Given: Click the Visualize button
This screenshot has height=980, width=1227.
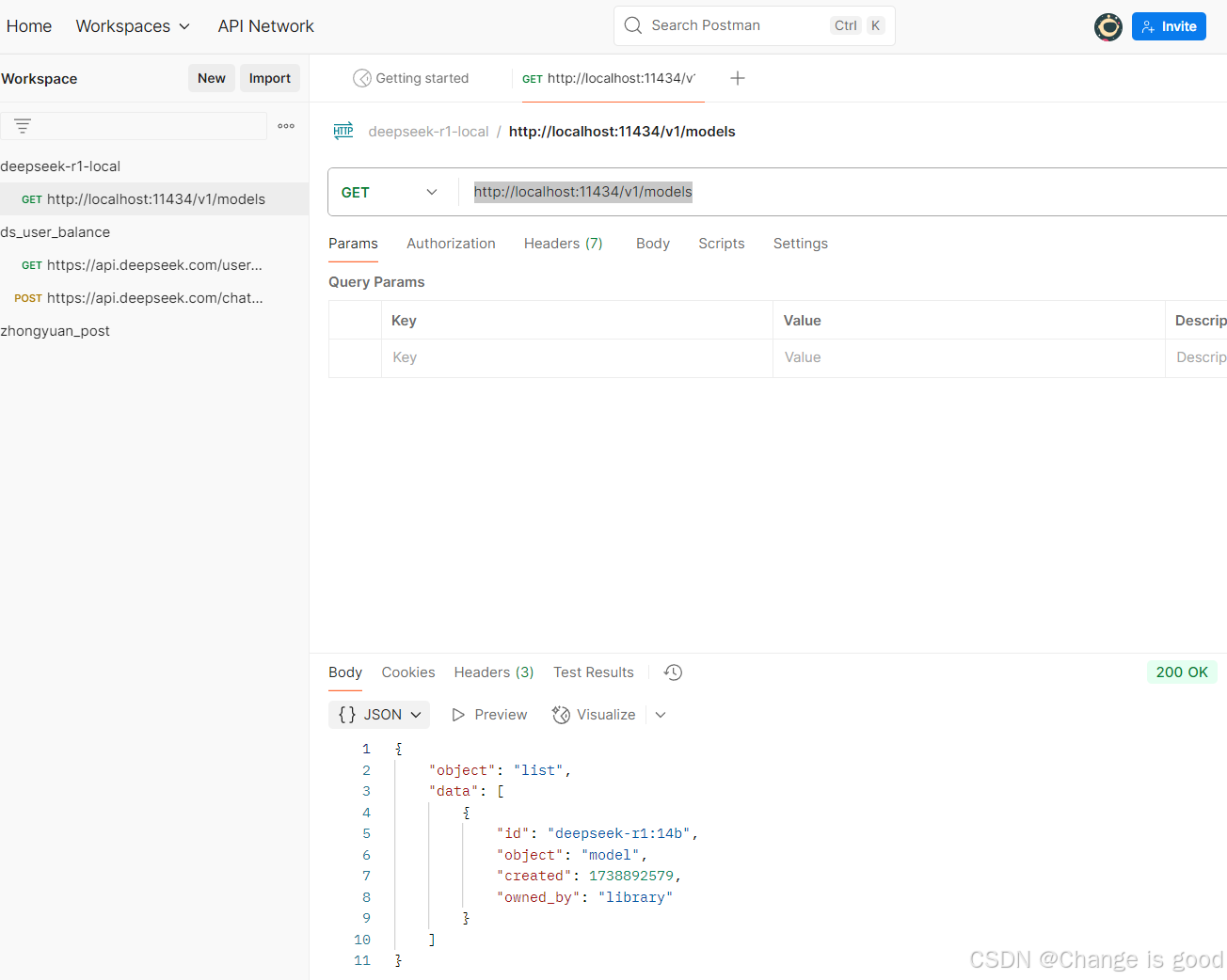Looking at the screenshot, I should coord(594,715).
